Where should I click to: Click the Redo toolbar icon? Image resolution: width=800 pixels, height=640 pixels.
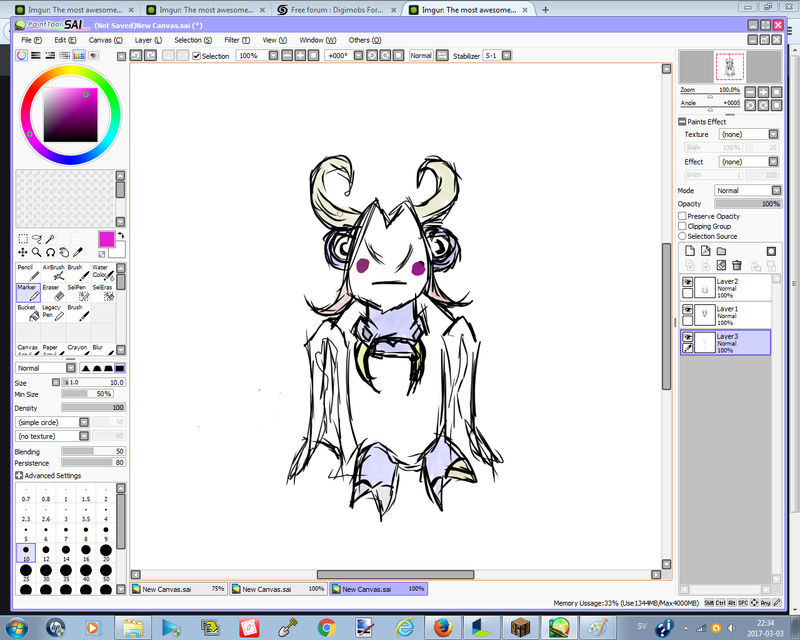point(150,55)
